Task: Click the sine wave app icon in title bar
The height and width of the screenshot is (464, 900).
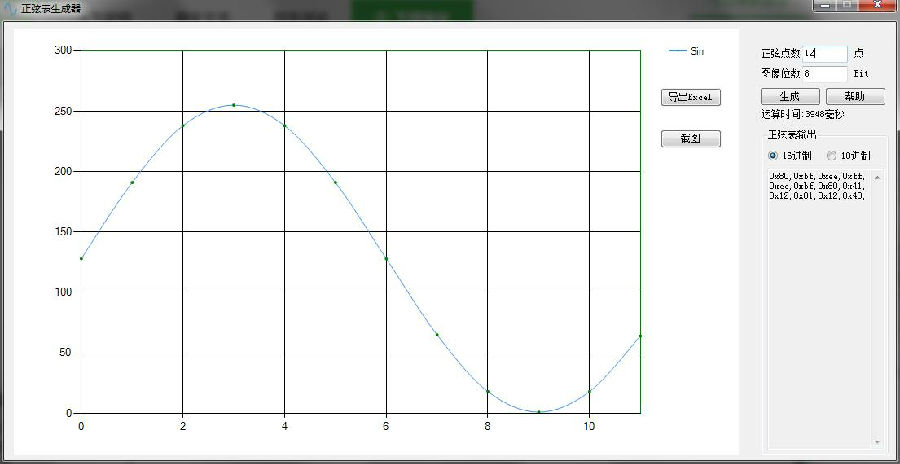Action: pyautogui.click(x=9, y=9)
